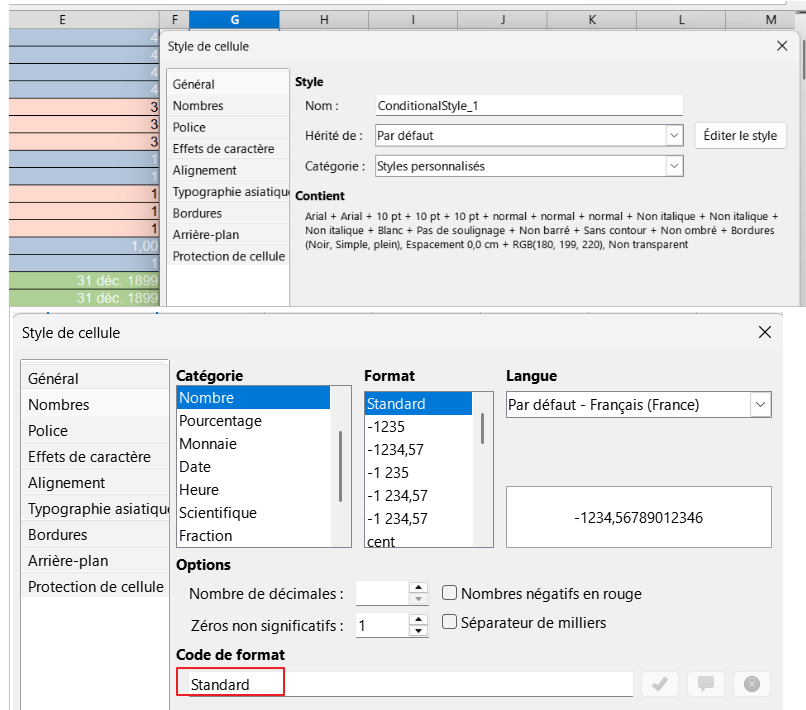
Task: Enable Nombres négatifs en rouge
Action: (x=450, y=593)
